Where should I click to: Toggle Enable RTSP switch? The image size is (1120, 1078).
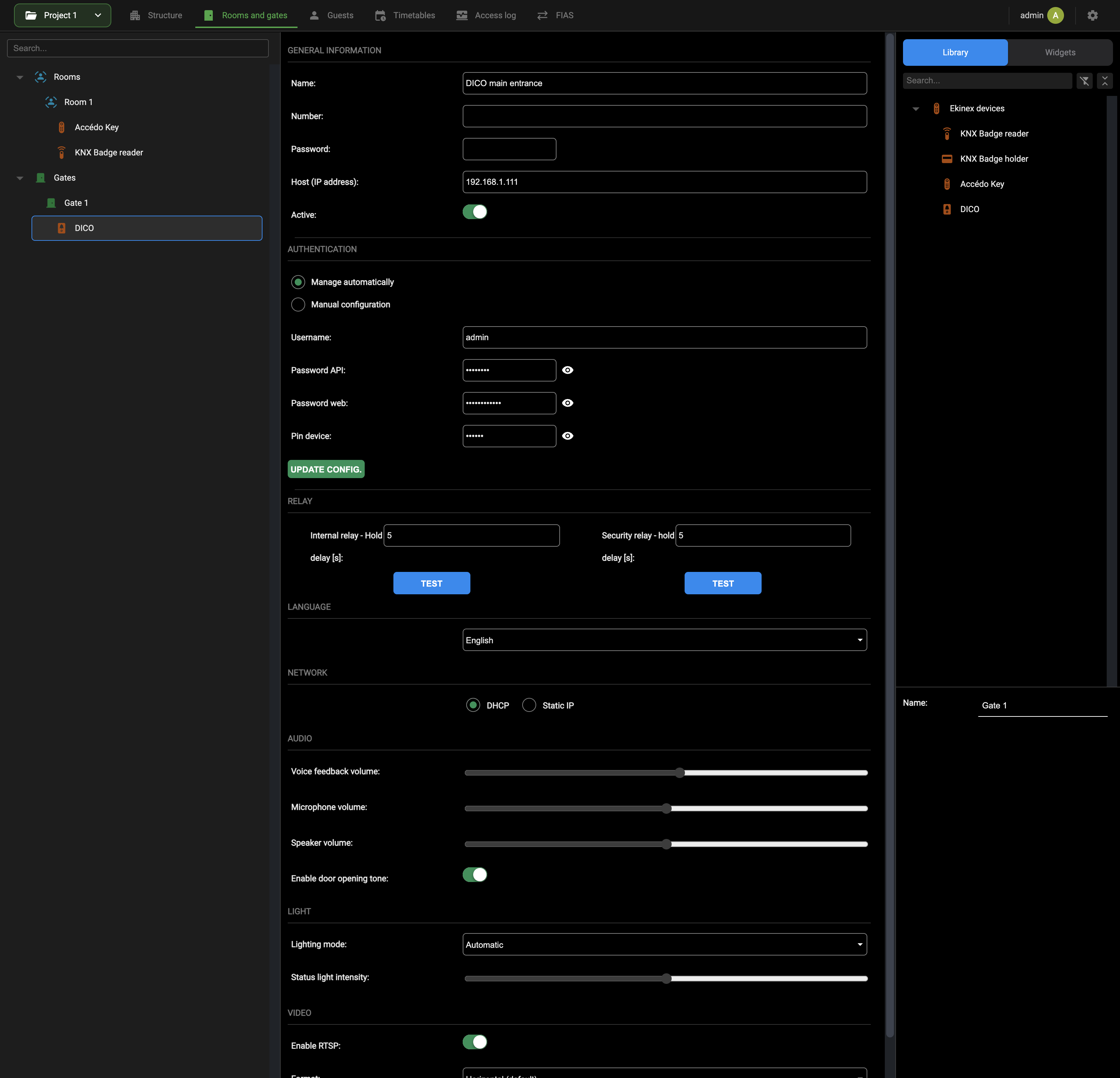pos(475,1042)
